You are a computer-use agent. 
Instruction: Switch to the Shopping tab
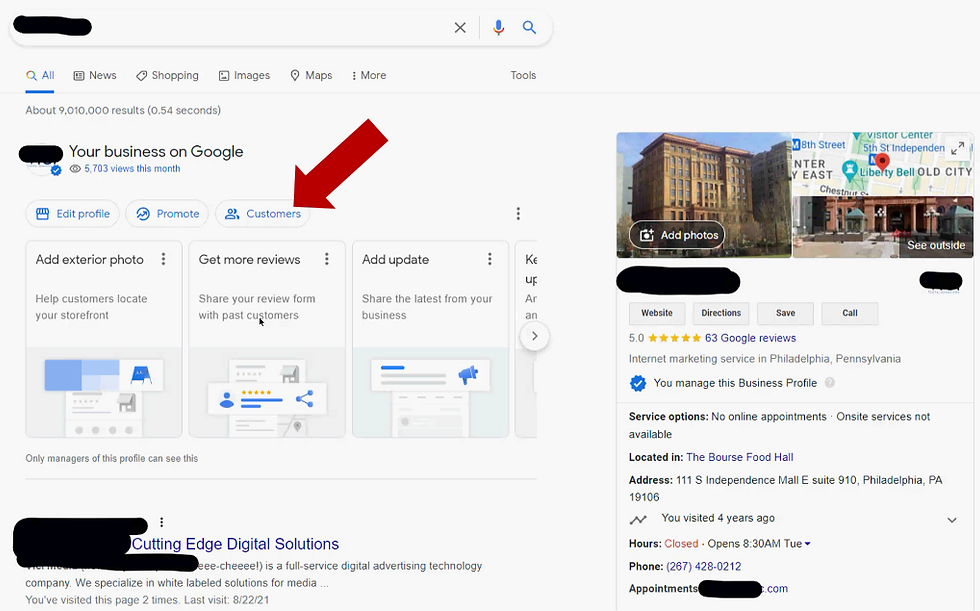pyautogui.click(x=168, y=76)
